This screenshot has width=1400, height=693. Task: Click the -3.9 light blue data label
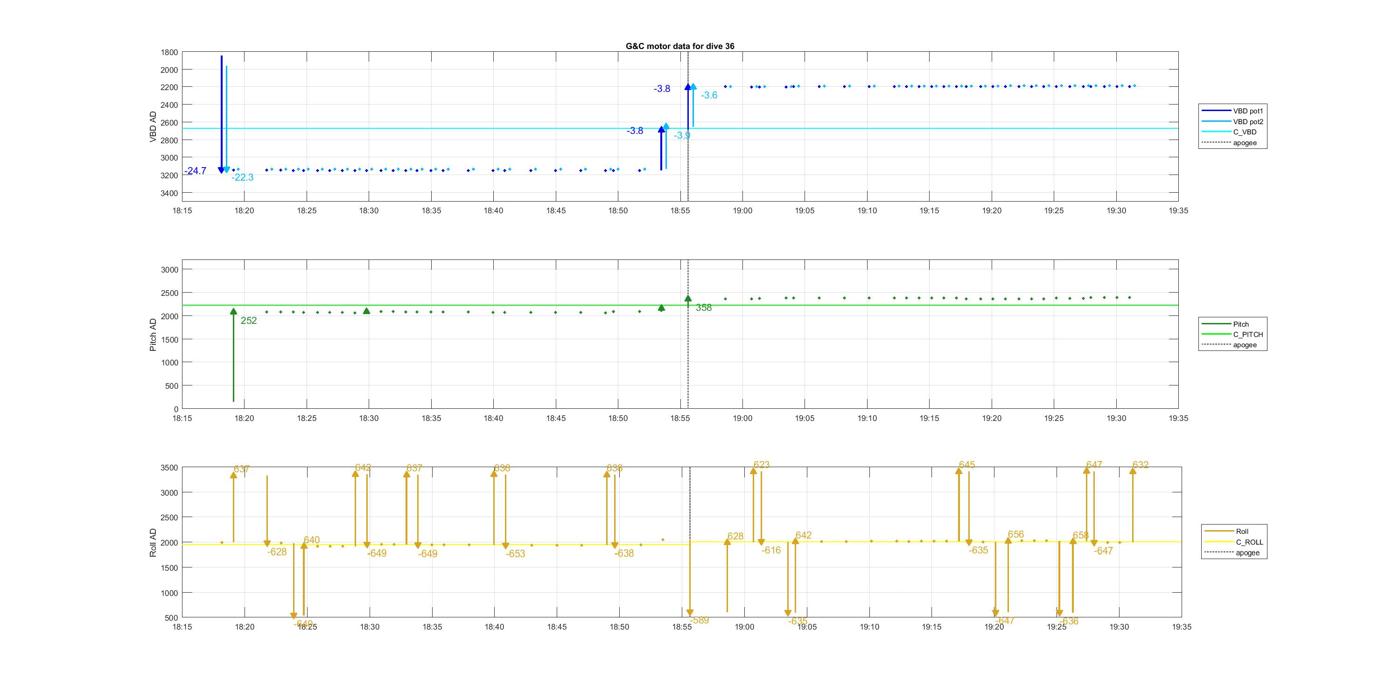point(681,135)
